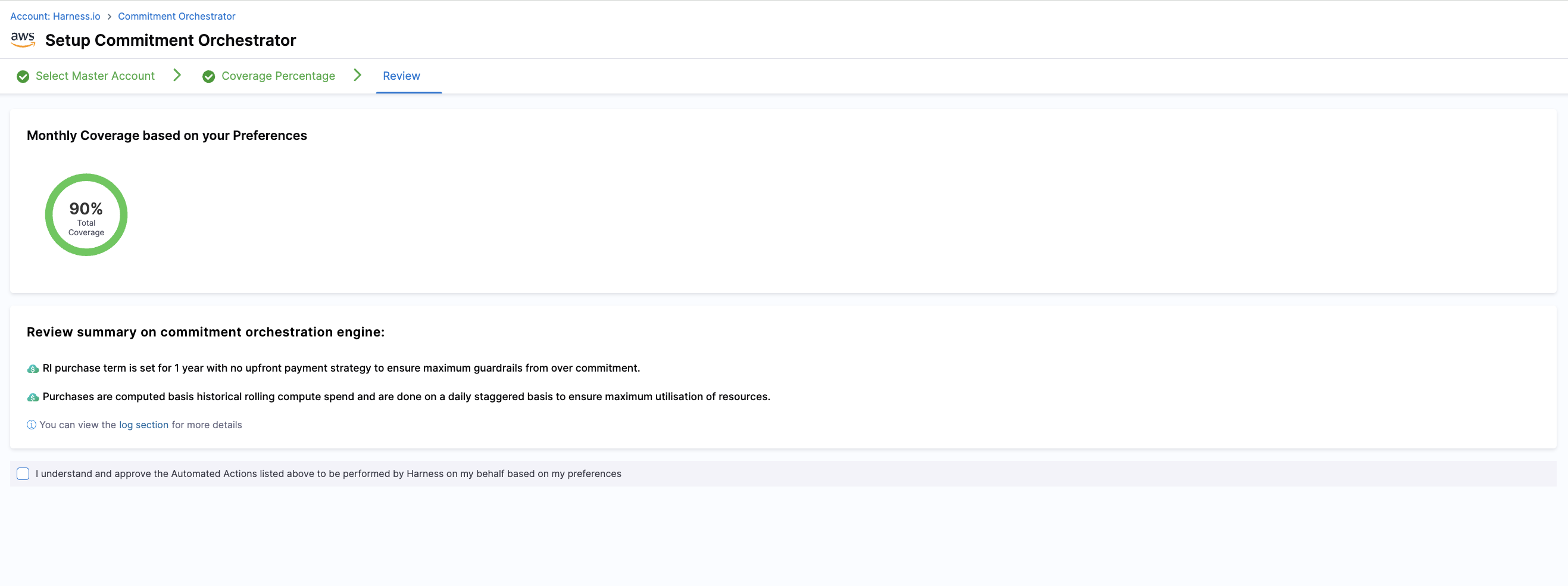Click green checkmark beside Select Master Account
Image resolution: width=1568 pixels, height=586 pixels.
(x=23, y=76)
